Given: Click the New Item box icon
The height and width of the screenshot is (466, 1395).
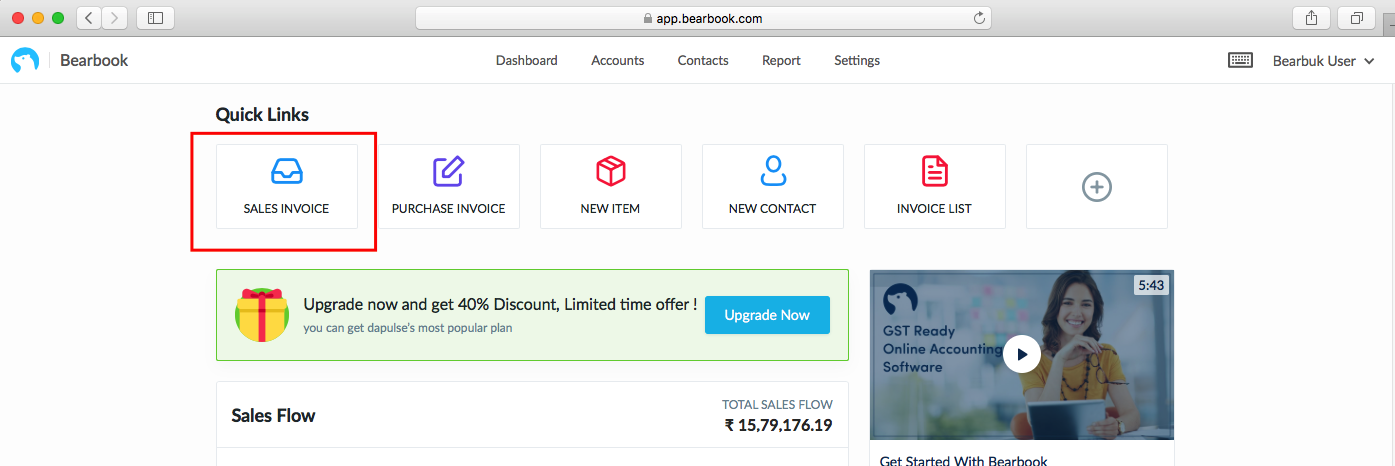Looking at the screenshot, I should click(610, 171).
